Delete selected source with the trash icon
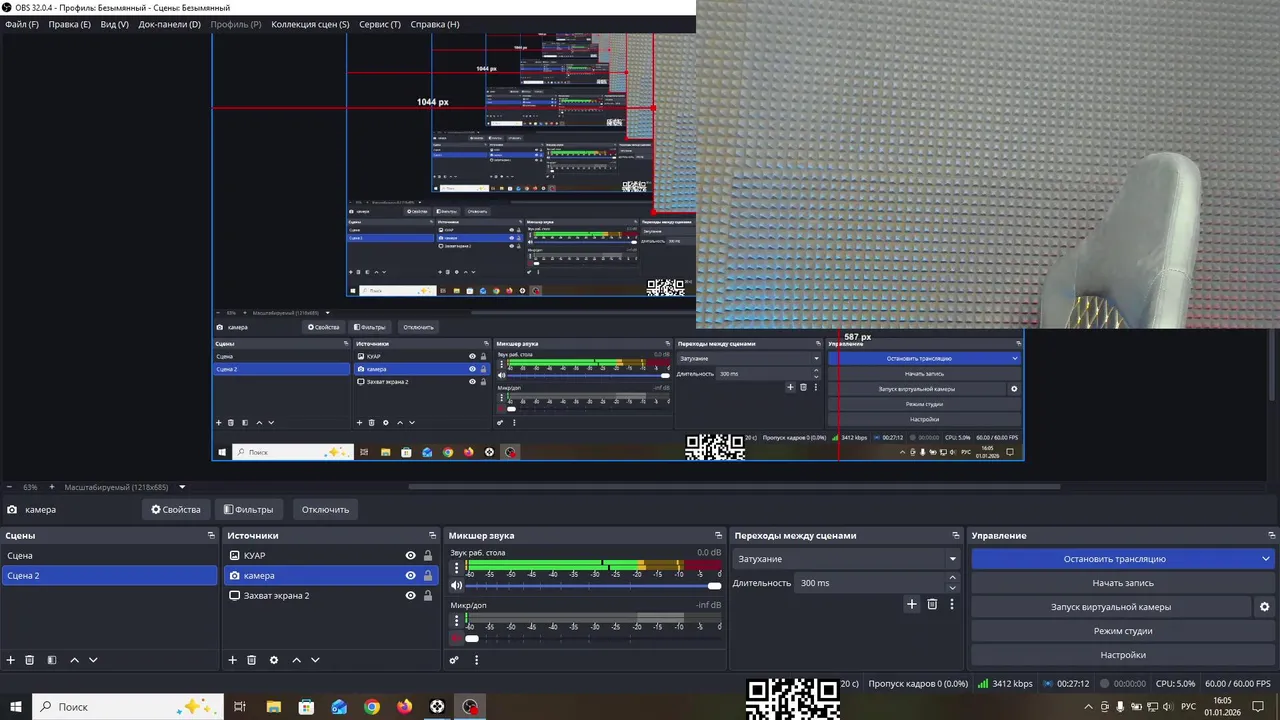Viewport: 1280px width, 720px height. pyautogui.click(x=251, y=660)
